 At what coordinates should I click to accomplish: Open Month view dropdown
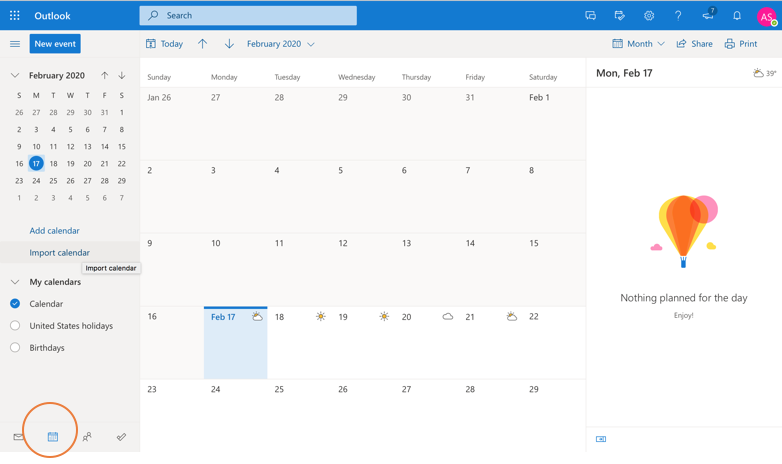639,44
